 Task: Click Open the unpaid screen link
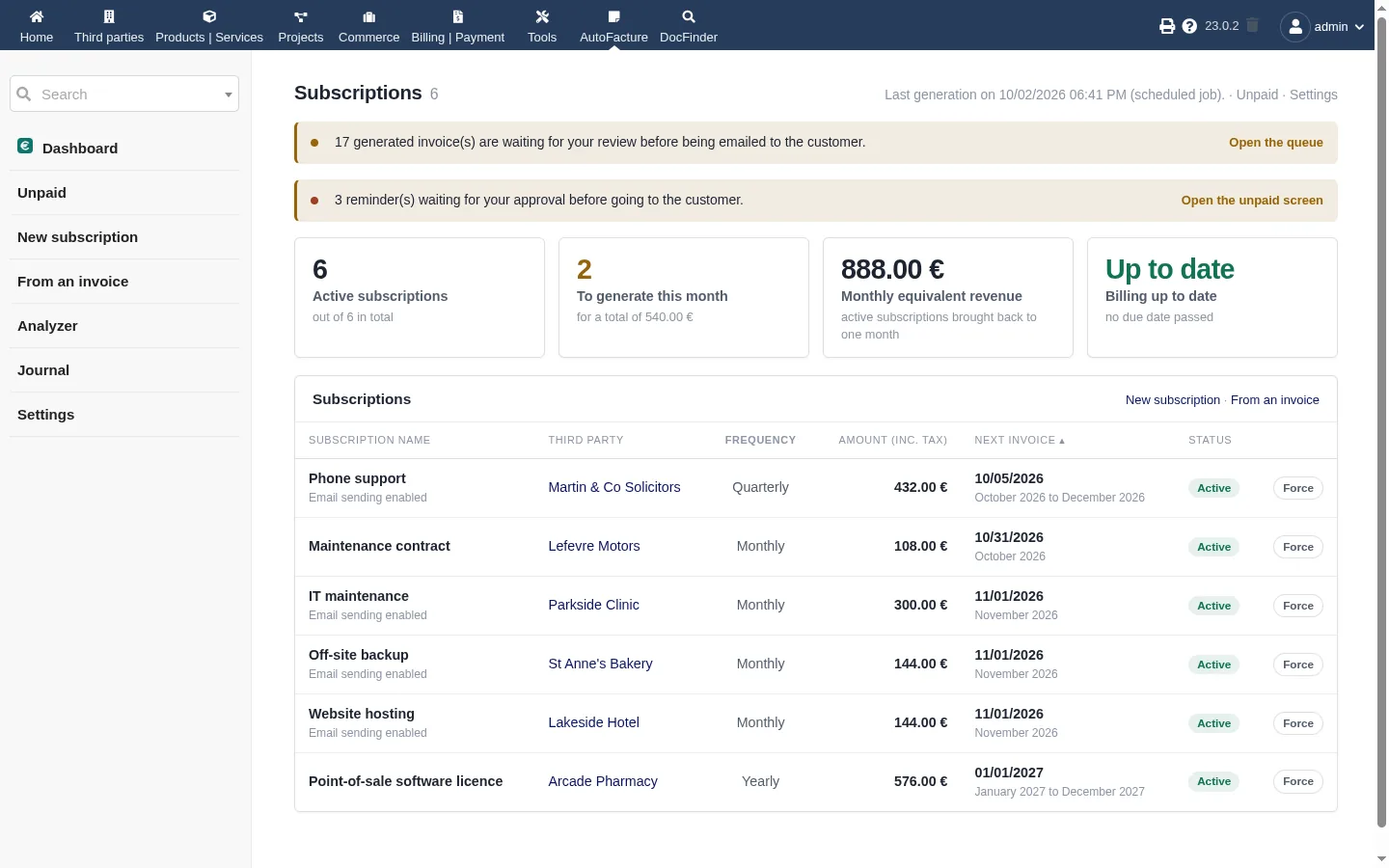coord(1252,201)
